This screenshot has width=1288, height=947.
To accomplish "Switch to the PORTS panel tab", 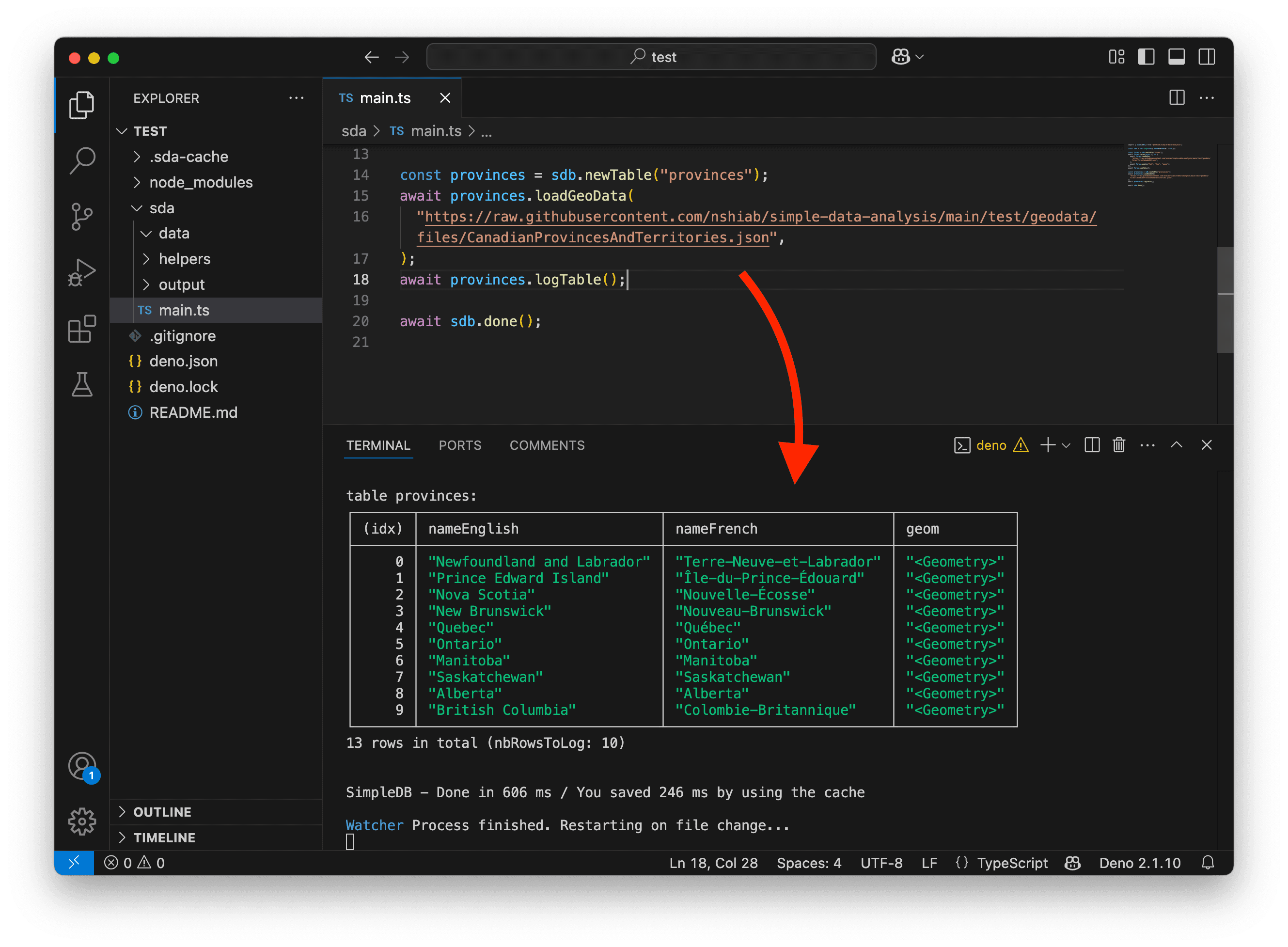I will 460,445.
